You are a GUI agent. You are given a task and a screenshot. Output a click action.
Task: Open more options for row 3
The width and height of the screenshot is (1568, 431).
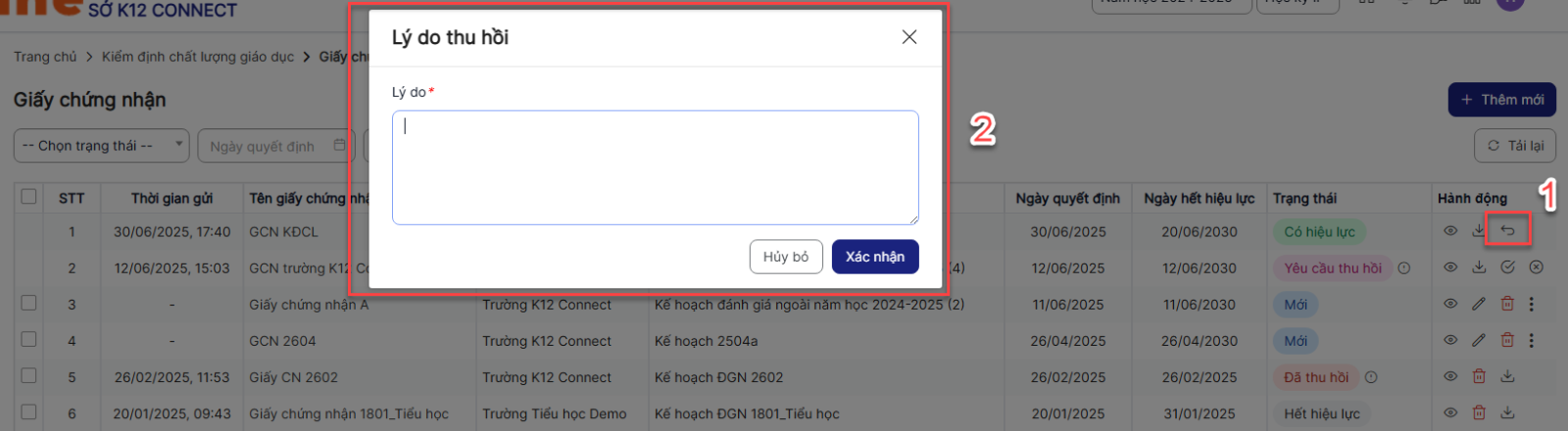point(1532,304)
